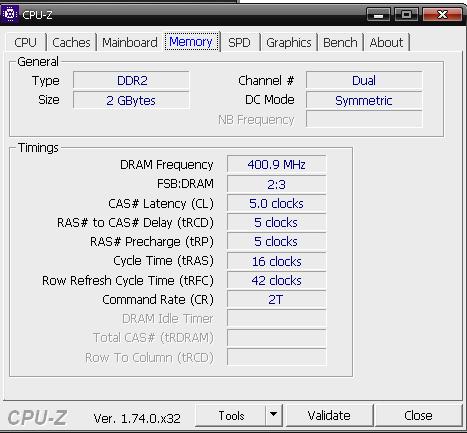Show the Graphics tab
The width and height of the screenshot is (467, 433).
click(x=289, y=43)
